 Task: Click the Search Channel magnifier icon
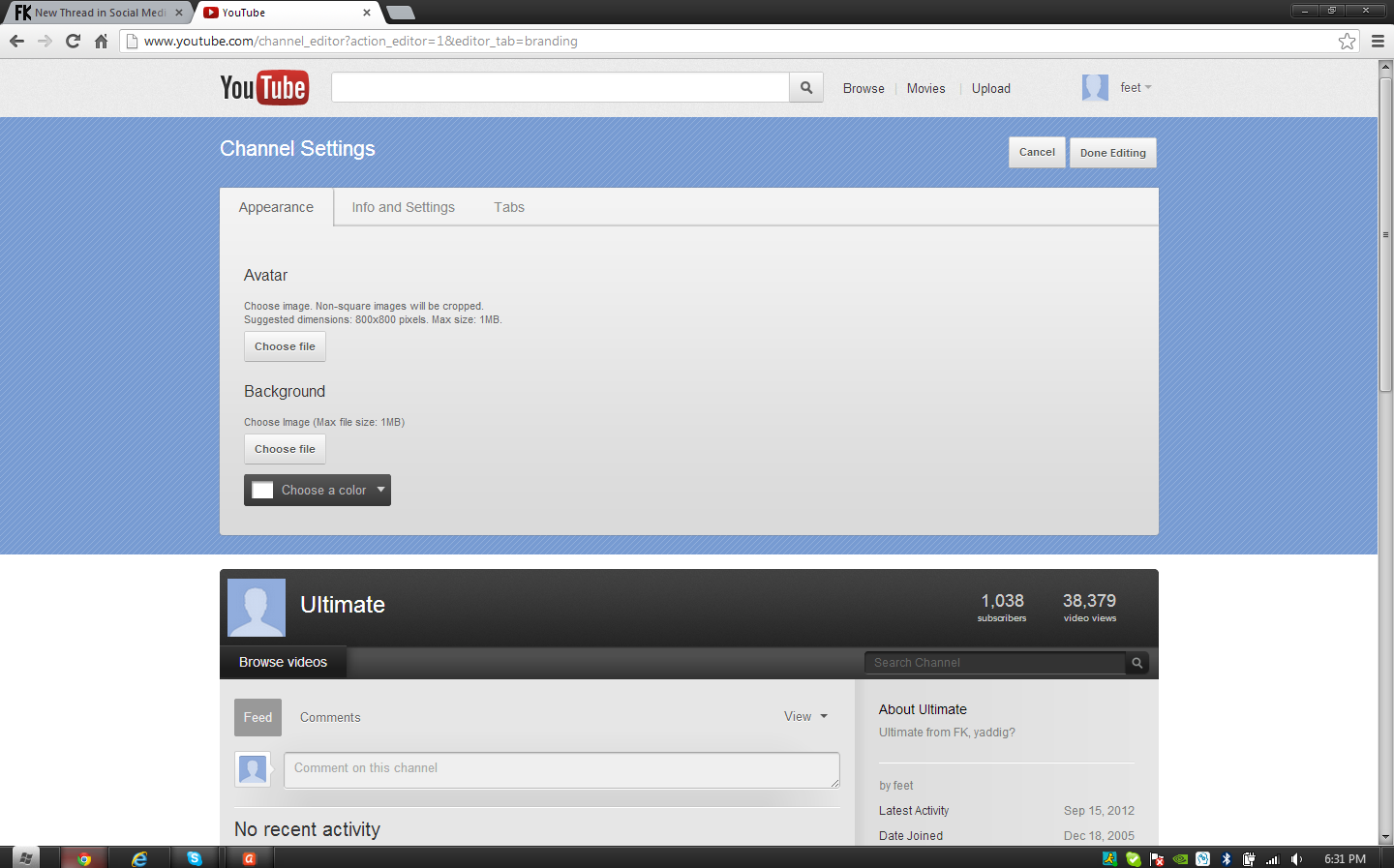pos(1137,663)
